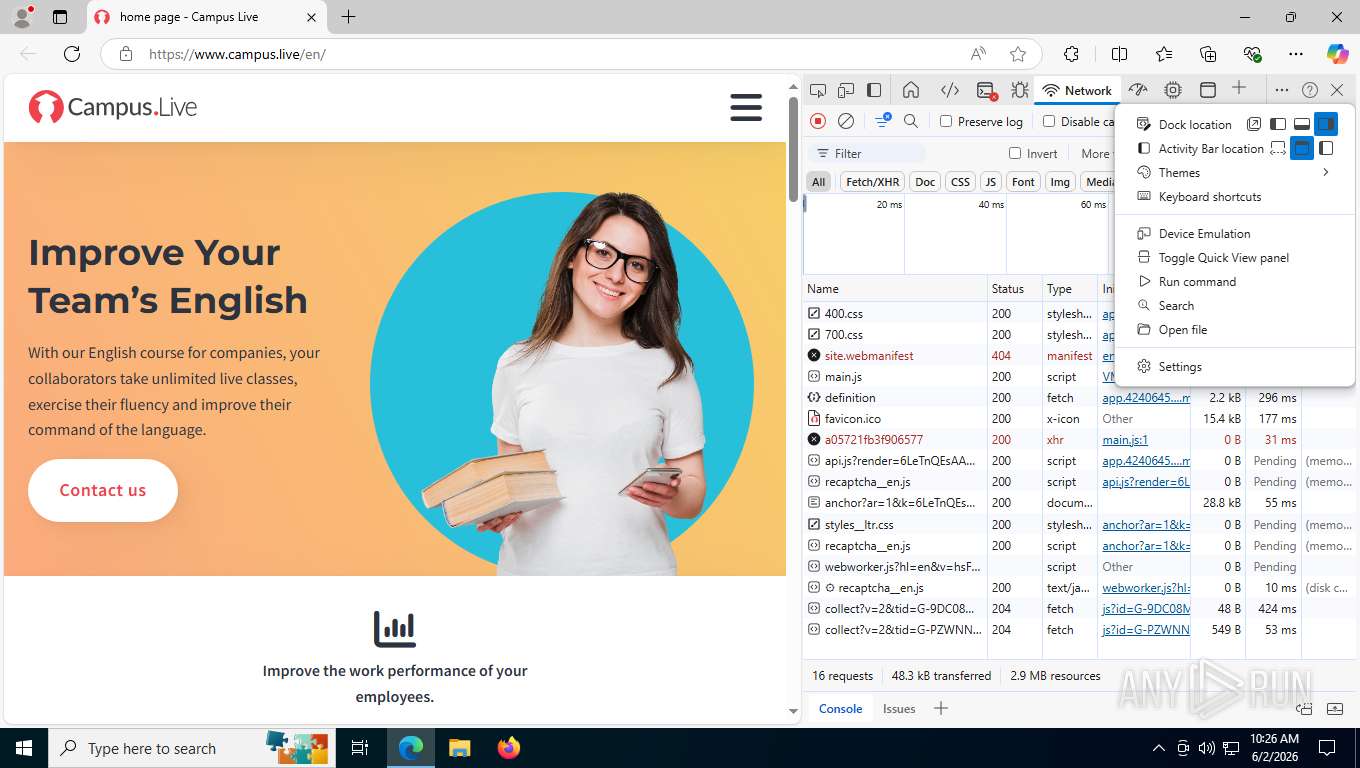Open the DevTools Welcome home tab
This screenshot has height=768, width=1360.
coord(911,90)
